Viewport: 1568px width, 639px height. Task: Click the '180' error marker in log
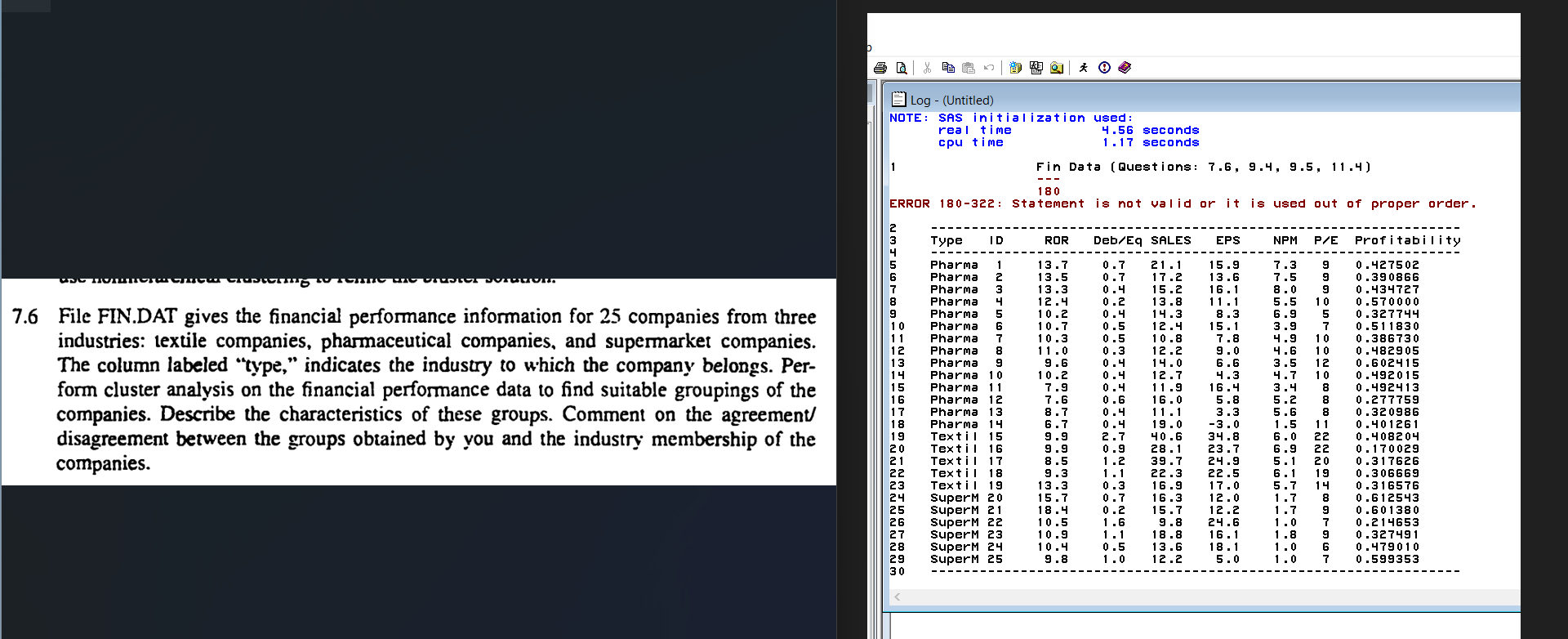1049,191
